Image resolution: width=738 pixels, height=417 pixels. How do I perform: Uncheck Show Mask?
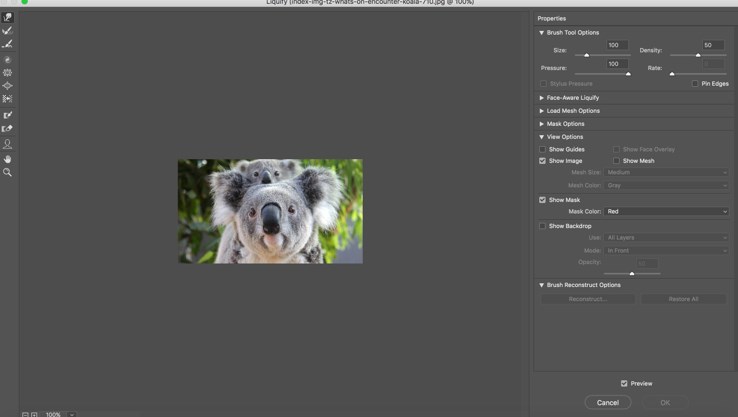(543, 200)
